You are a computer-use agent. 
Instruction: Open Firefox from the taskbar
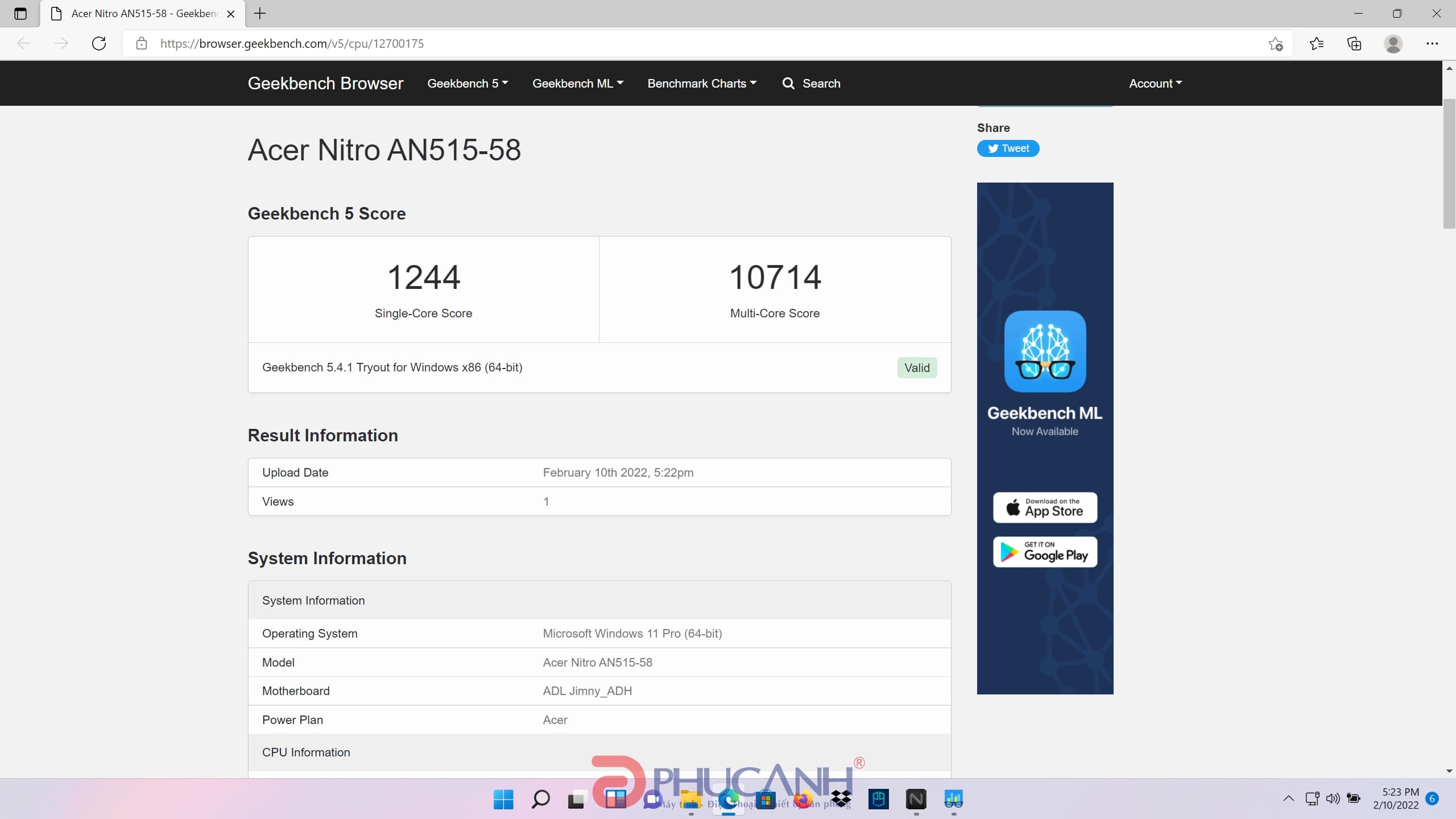pos(803,799)
